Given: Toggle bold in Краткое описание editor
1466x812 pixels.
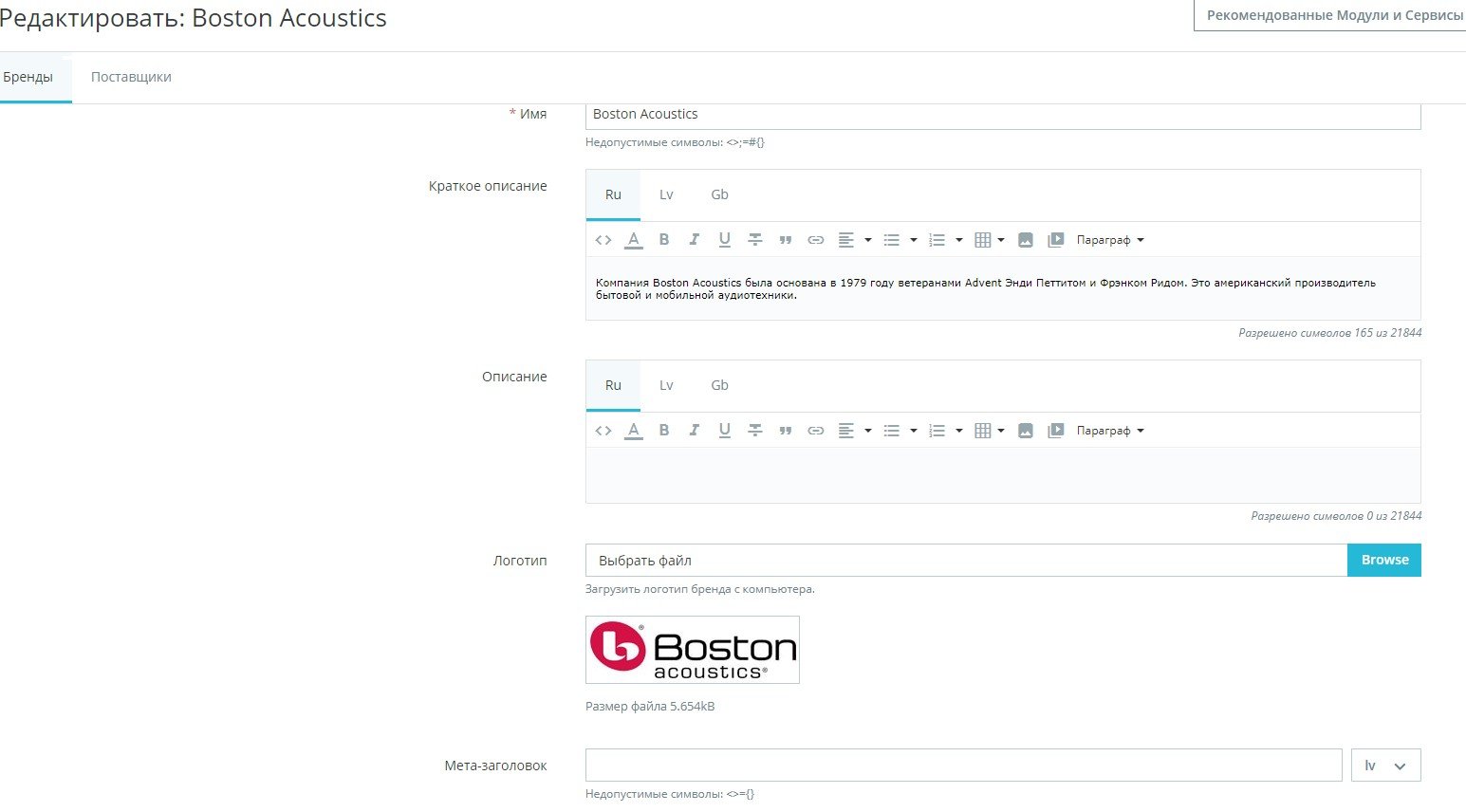Looking at the screenshot, I should tap(664, 240).
